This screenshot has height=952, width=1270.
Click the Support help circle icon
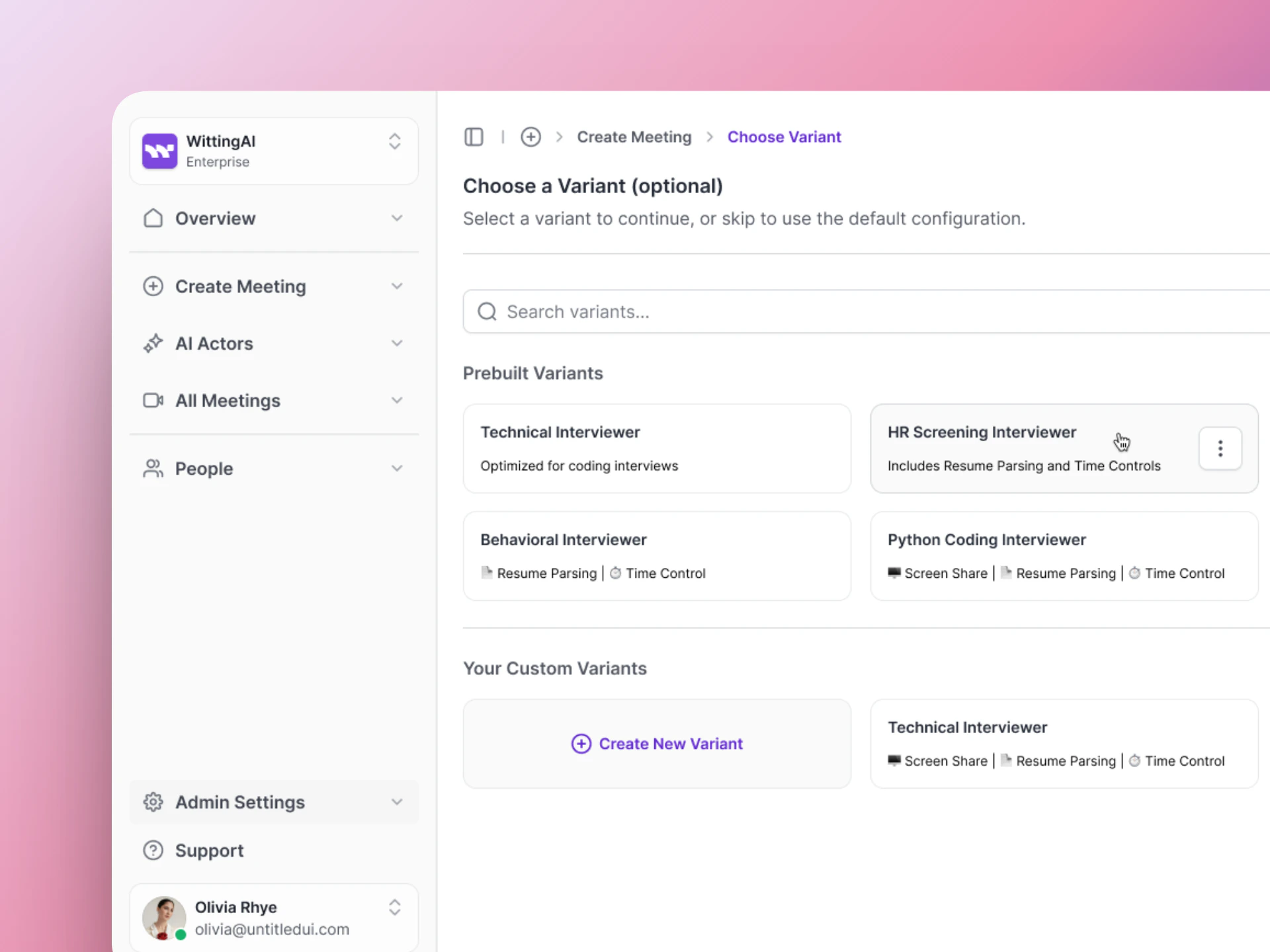pyautogui.click(x=153, y=850)
